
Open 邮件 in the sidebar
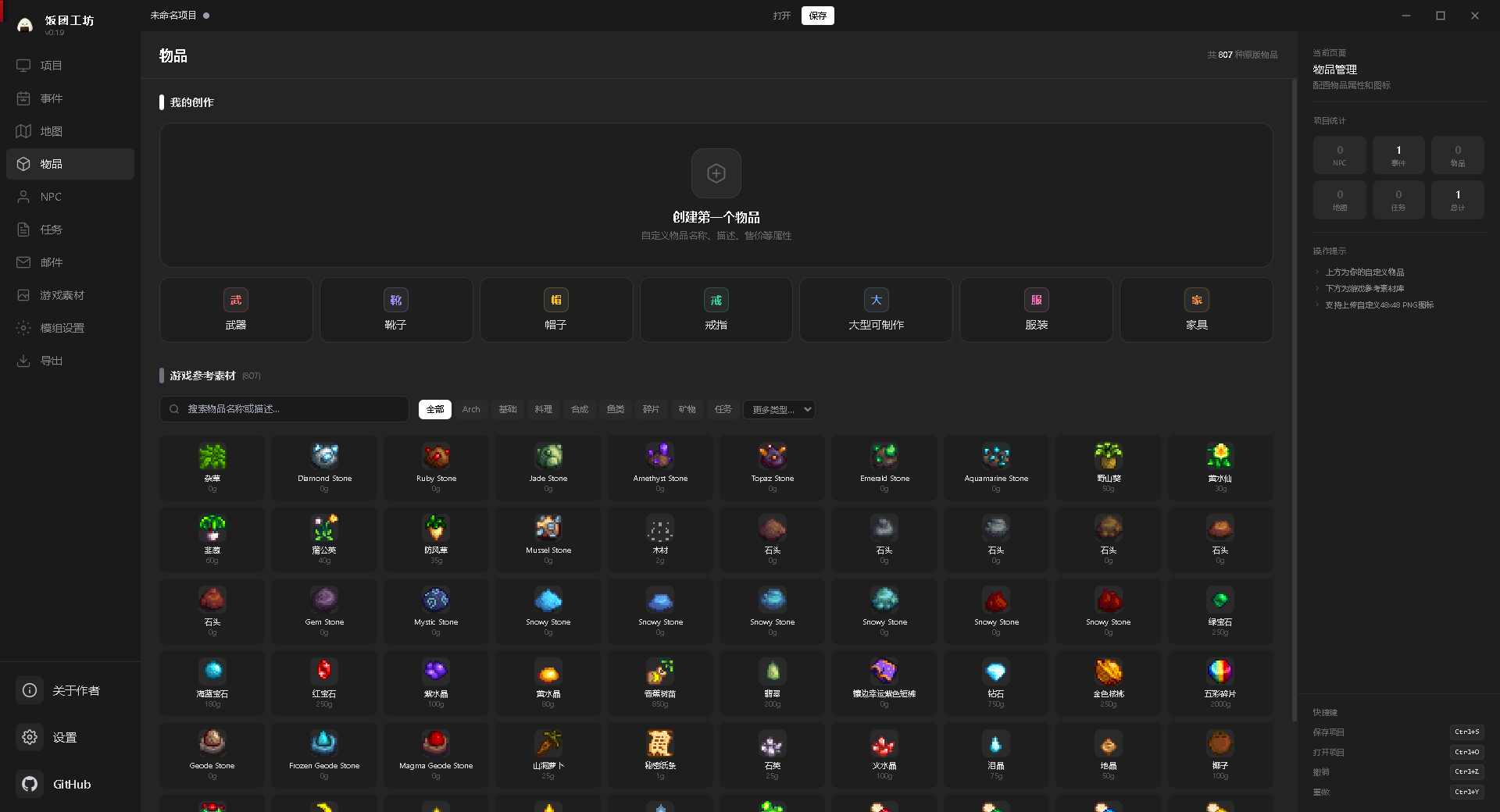(70, 262)
